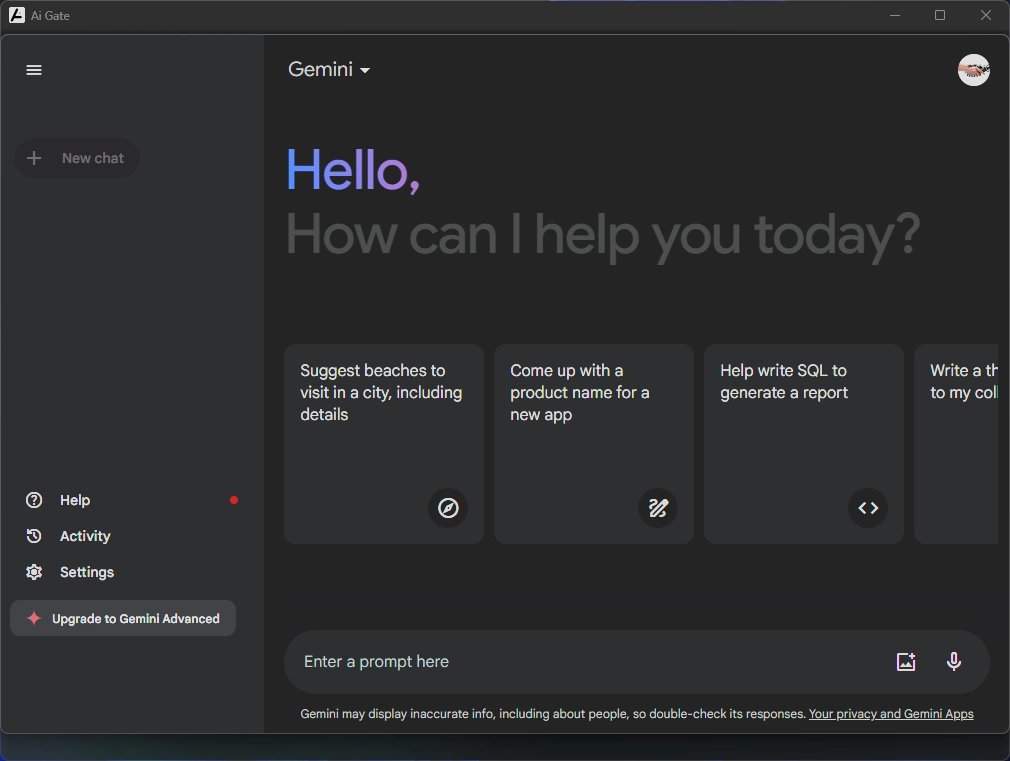Open the Gemini model dropdown

pyautogui.click(x=329, y=70)
